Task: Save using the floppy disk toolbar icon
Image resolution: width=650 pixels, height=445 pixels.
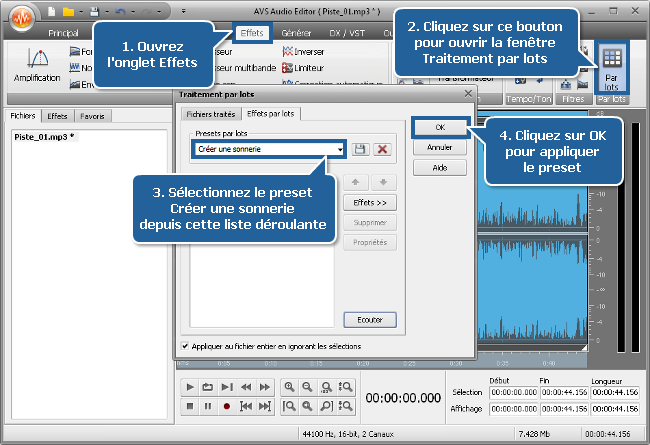Action: click(x=95, y=12)
